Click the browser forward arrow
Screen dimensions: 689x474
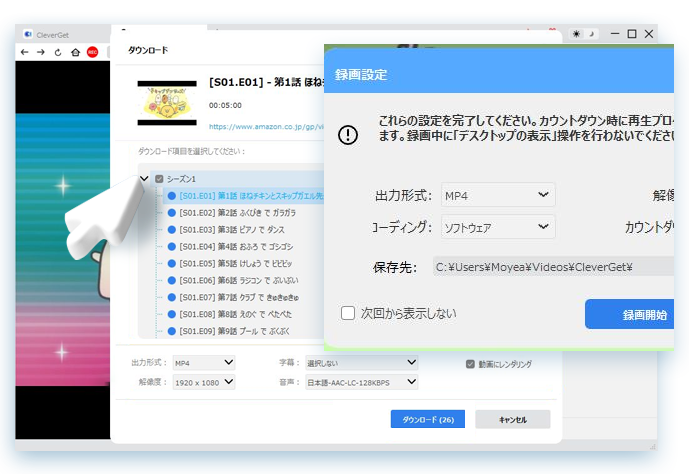pyautogui.click(x=41, y=52)
